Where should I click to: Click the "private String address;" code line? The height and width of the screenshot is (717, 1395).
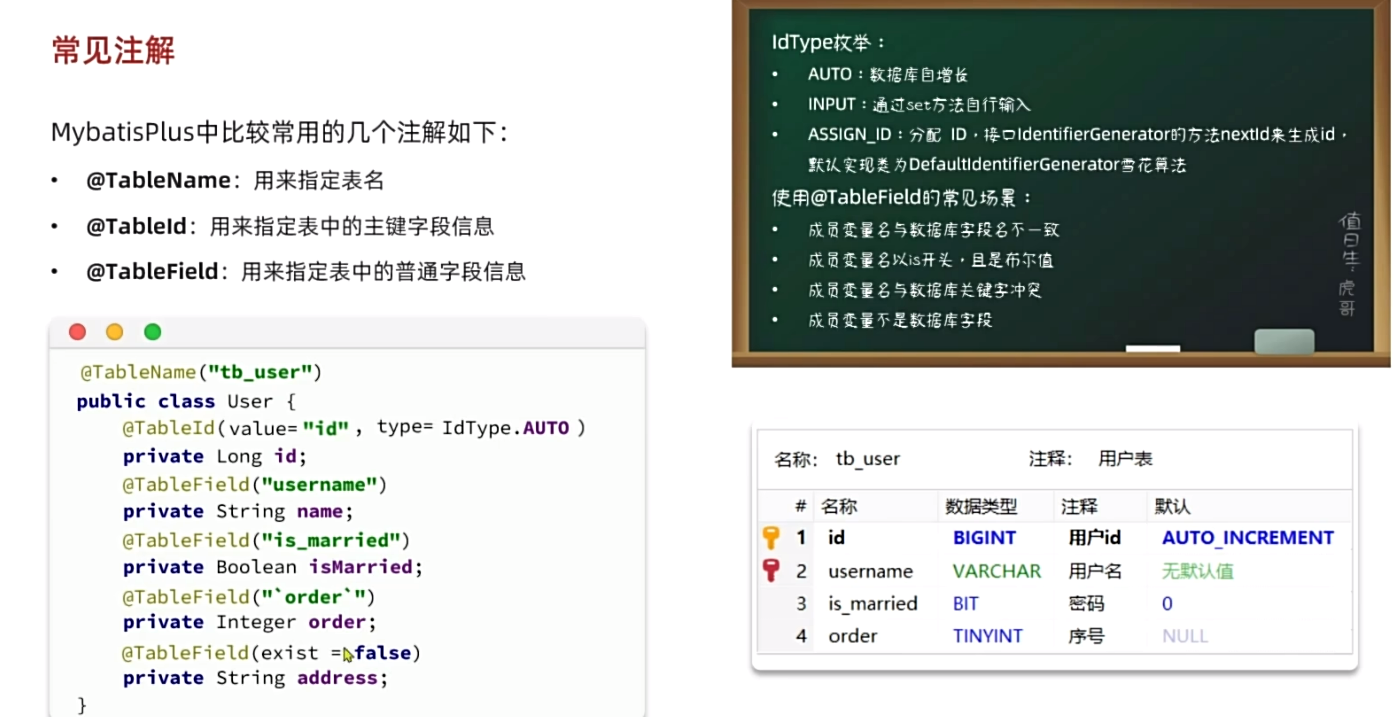pyautogui.click(x=255, y=678)
